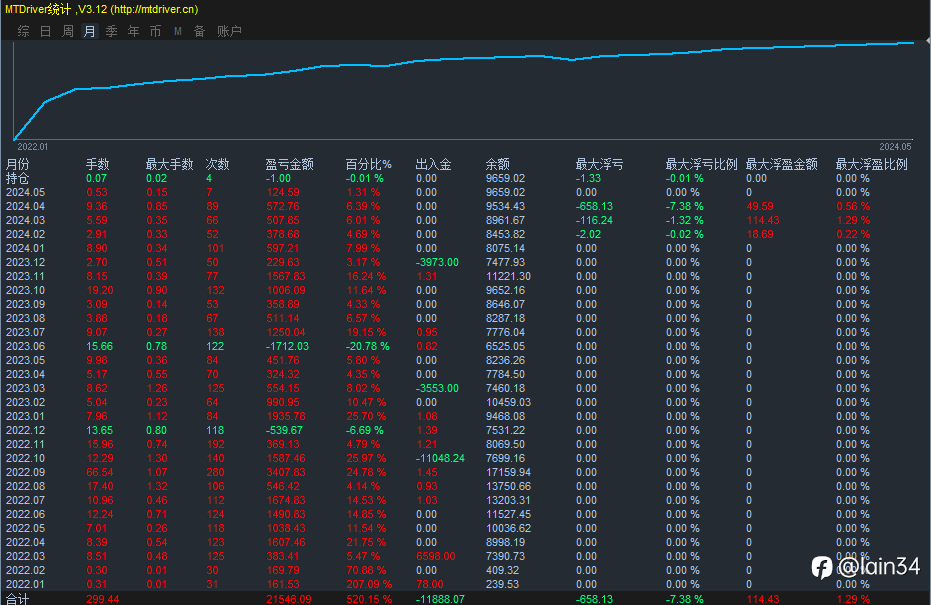Select the 2023.06 month row
This screenshot has width=931, height=605.
tap(26, 346)
